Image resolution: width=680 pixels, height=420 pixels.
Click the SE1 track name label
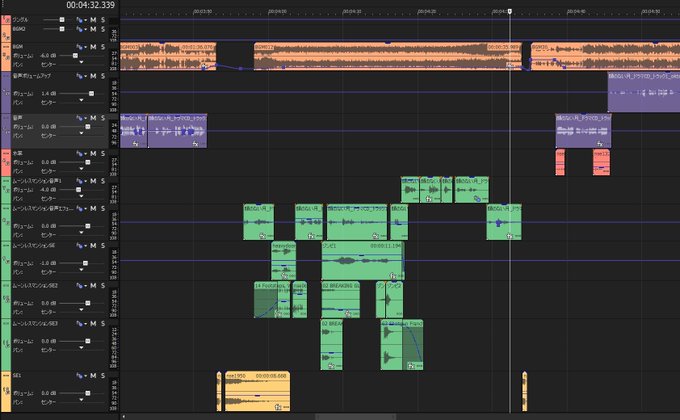pos(16,375)
